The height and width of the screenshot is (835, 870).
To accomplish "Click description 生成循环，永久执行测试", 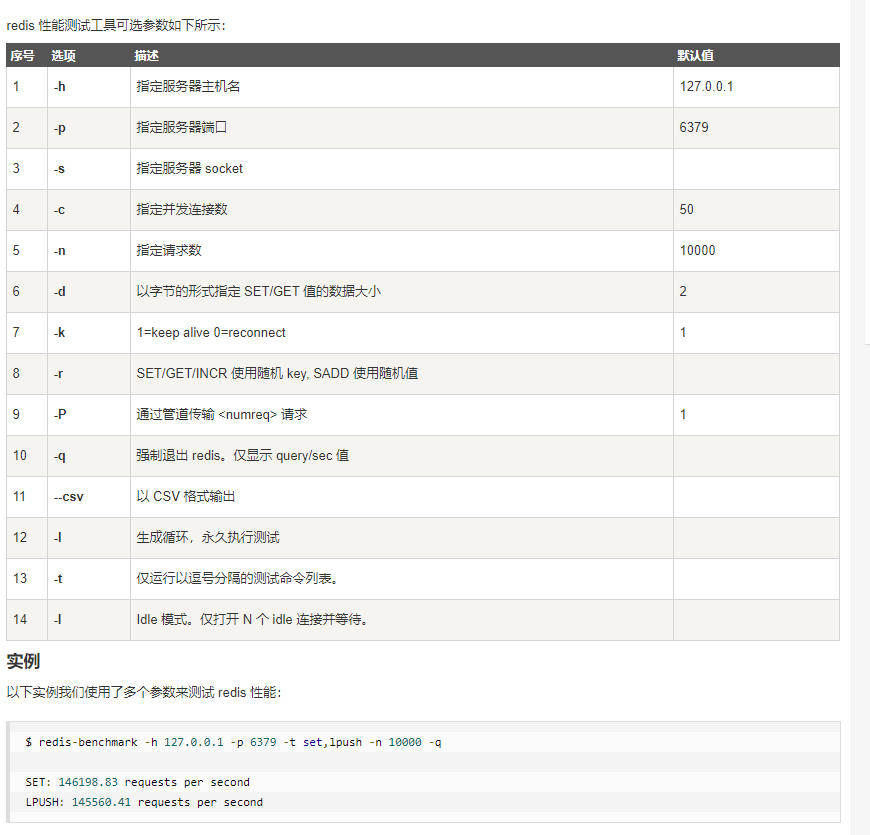I will [x=208, y=538].
